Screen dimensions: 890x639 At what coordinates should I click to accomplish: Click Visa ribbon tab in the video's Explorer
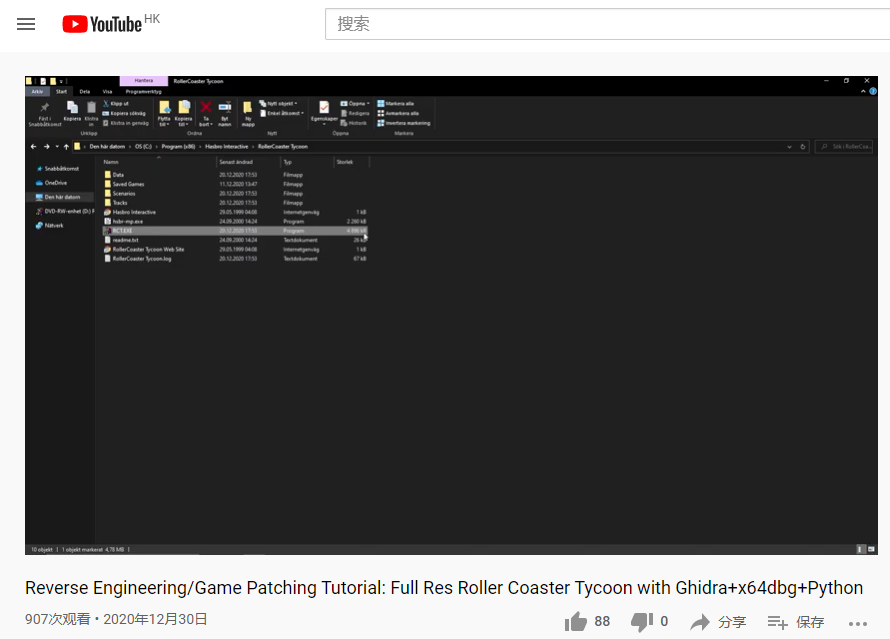click(107, 91)
